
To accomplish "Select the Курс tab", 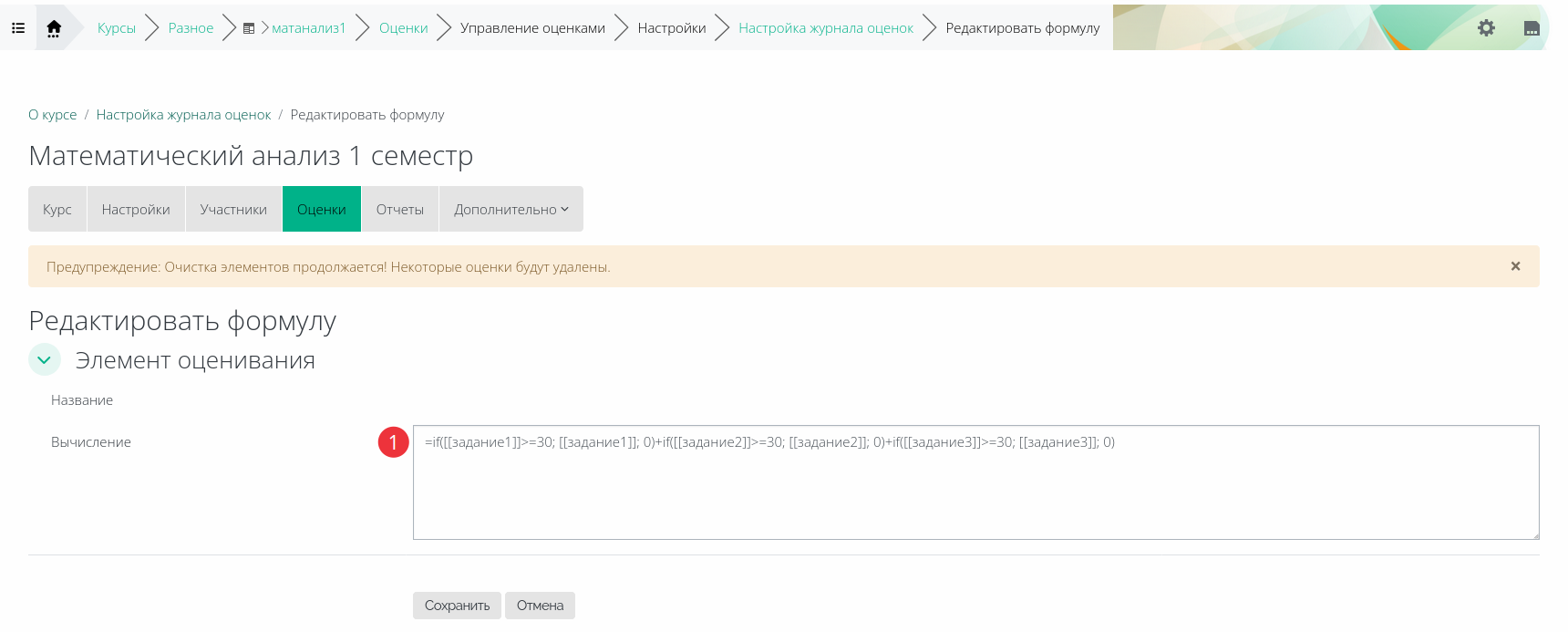I will 57,209.
